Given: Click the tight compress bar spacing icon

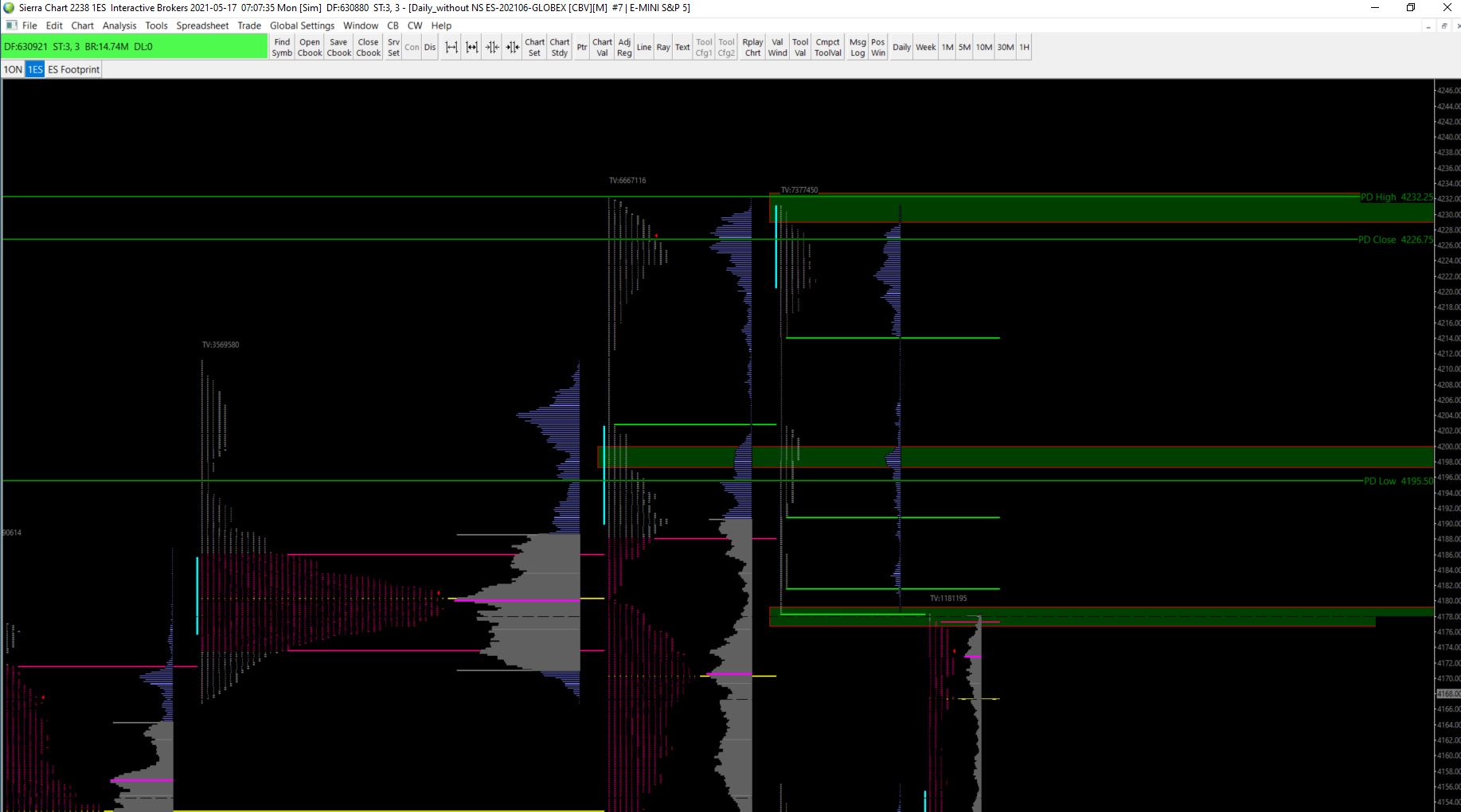Looking at the screenshot, I should (513, 47).
